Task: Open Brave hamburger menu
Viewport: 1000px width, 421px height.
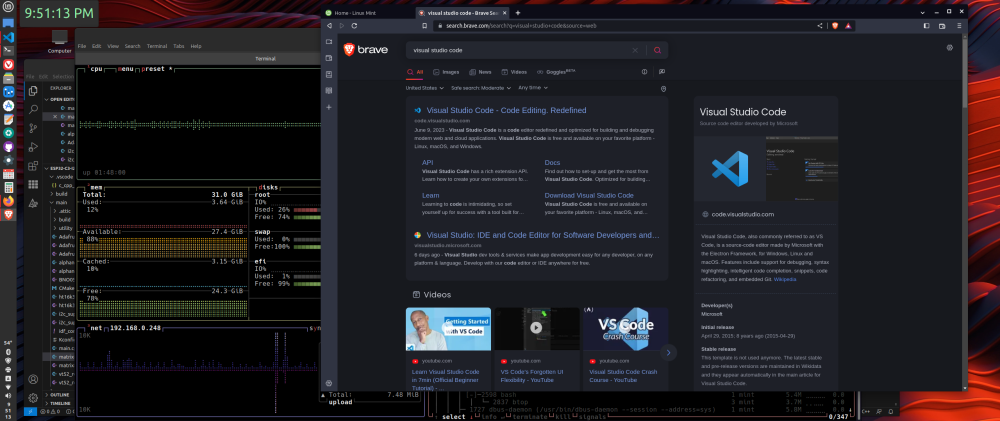Action: point(959,26)
